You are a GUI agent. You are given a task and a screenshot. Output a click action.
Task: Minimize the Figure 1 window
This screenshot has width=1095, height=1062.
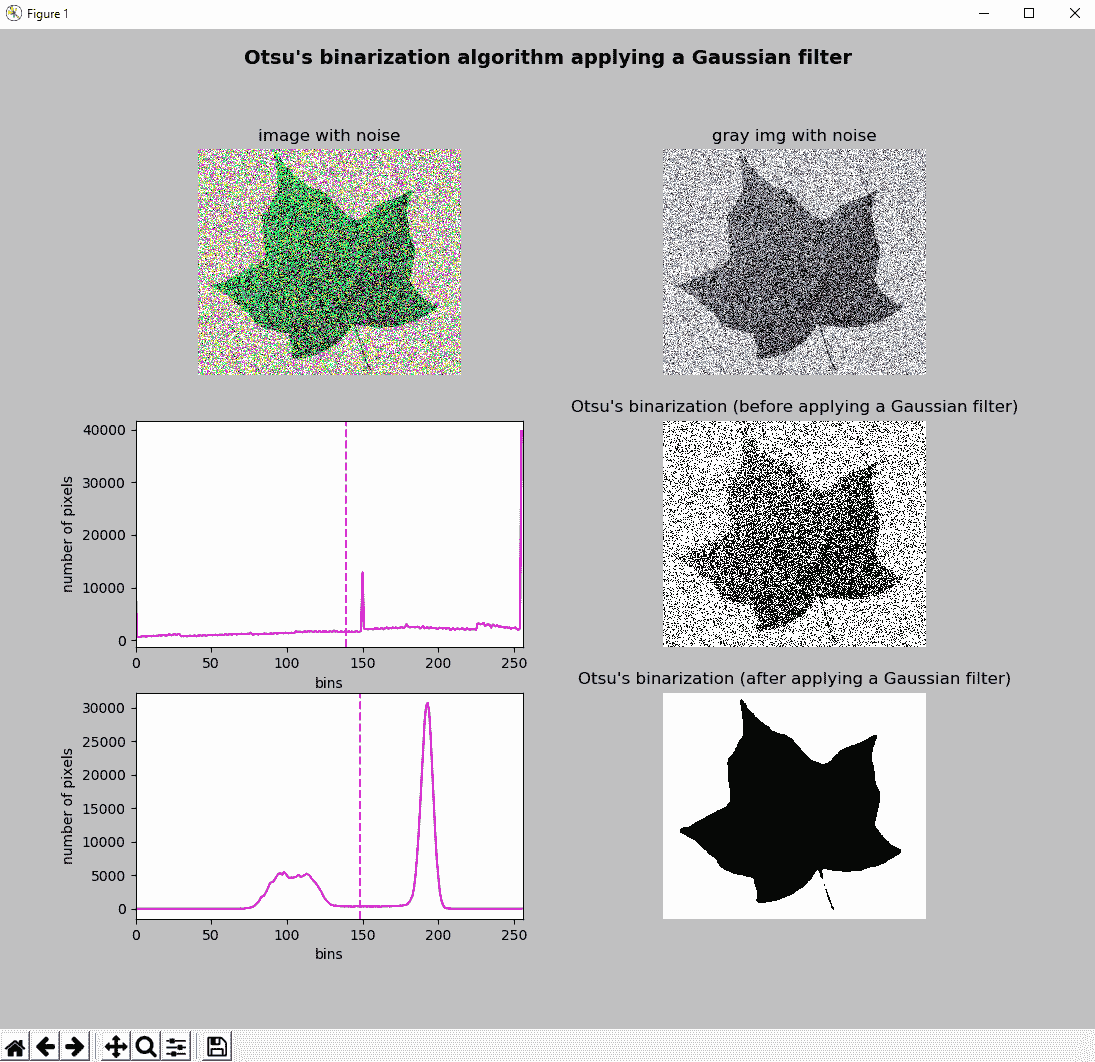982,13
